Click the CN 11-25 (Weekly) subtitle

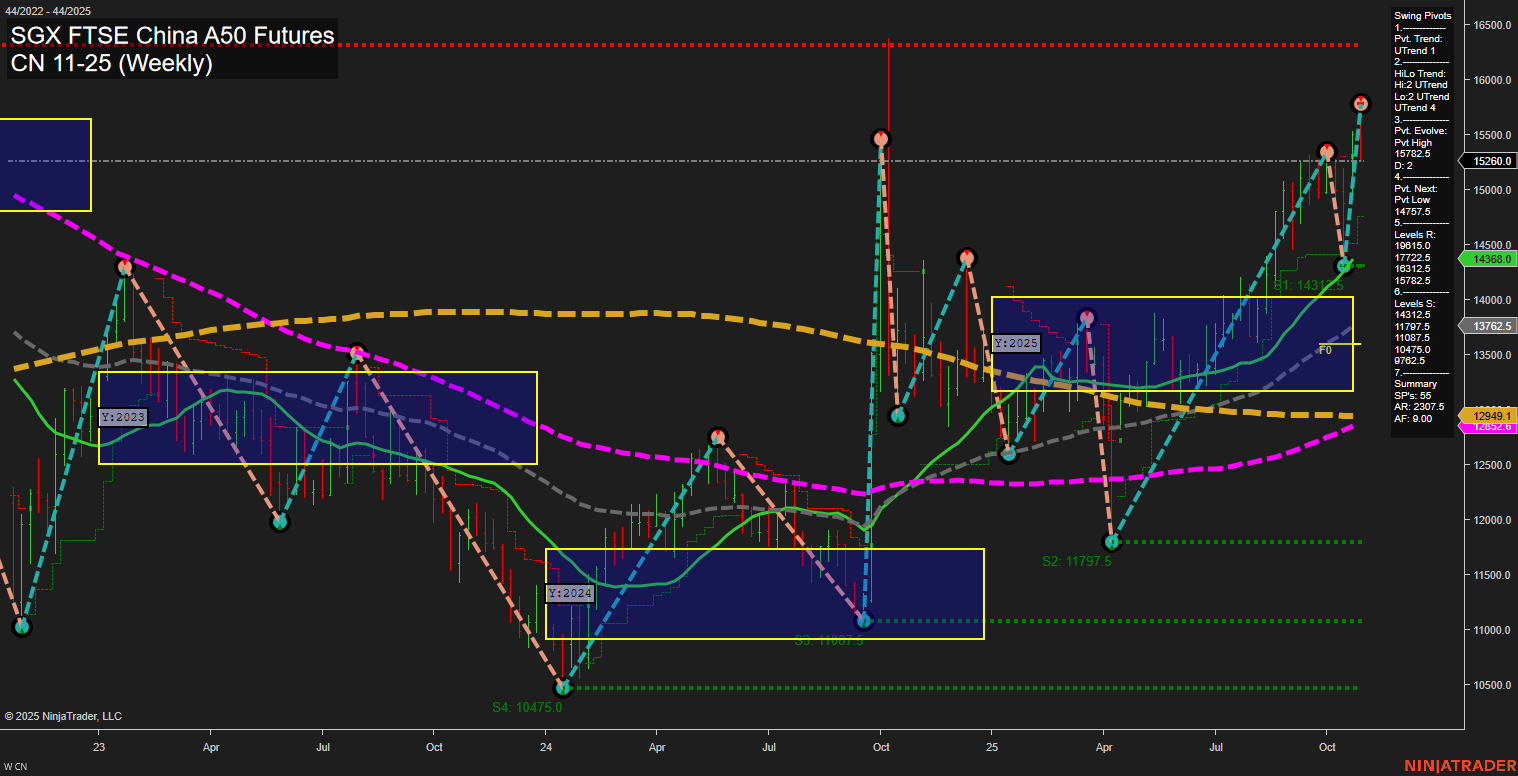[x=111, y=64]
